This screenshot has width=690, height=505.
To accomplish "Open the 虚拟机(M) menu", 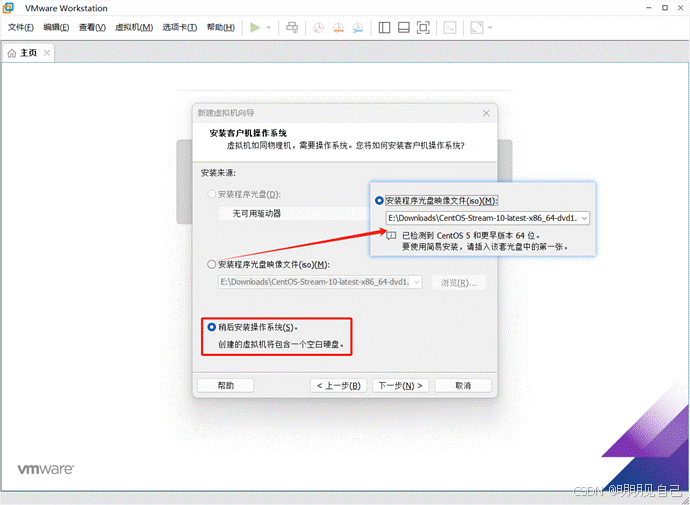I will tap(134, 27).
